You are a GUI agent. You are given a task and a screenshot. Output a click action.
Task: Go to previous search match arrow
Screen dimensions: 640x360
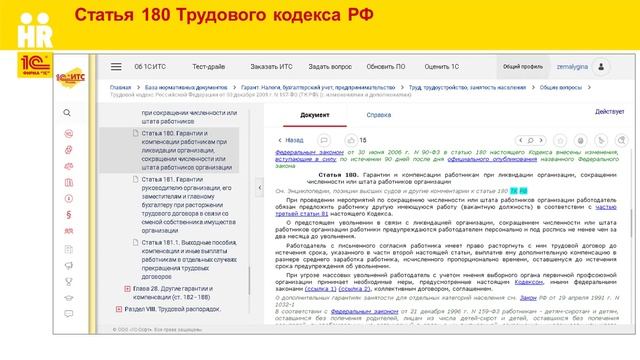520,140
